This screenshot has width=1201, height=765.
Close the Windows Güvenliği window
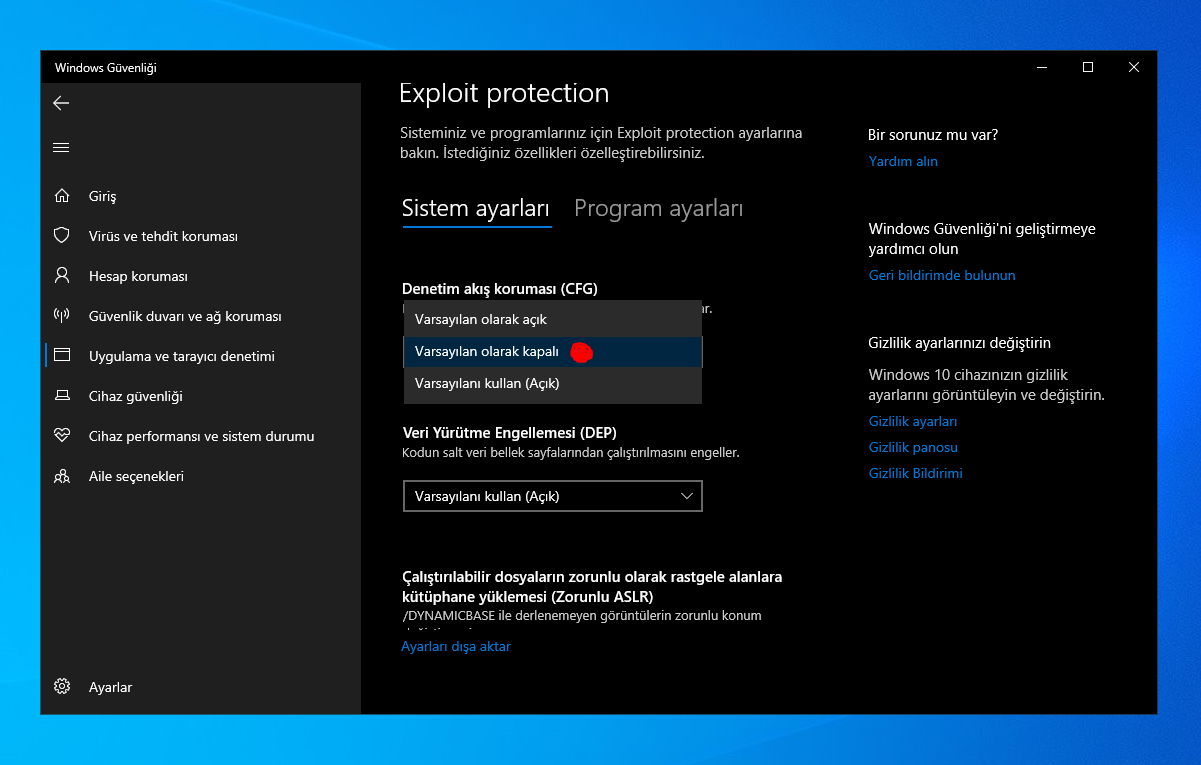point(1134,67)
